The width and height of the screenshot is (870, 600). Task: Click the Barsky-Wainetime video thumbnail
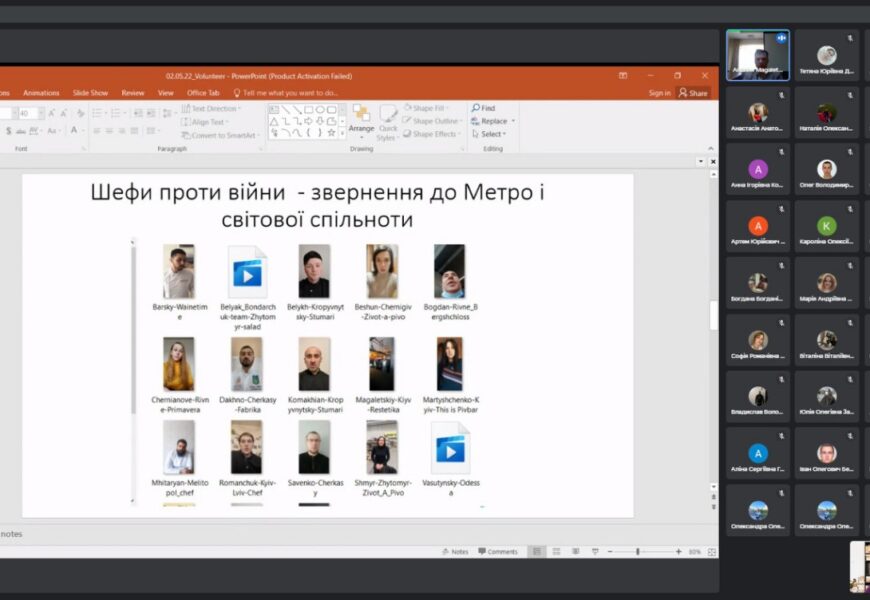(179, 271)
